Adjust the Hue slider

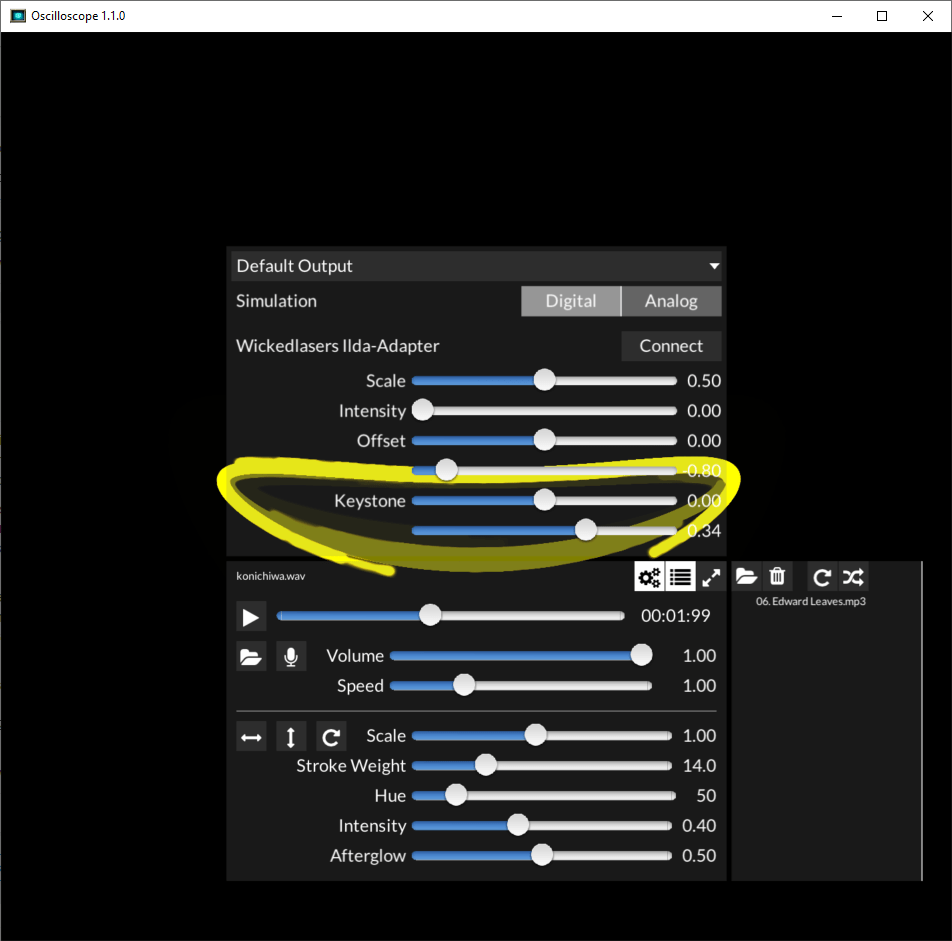tap(543, 795)
